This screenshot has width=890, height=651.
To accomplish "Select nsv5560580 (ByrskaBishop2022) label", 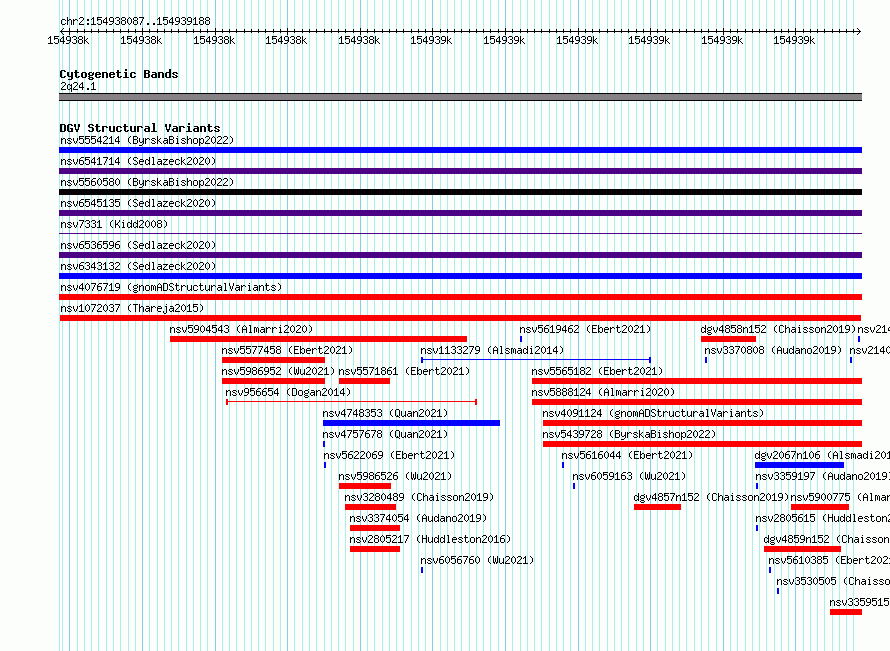I will [147, 182].
